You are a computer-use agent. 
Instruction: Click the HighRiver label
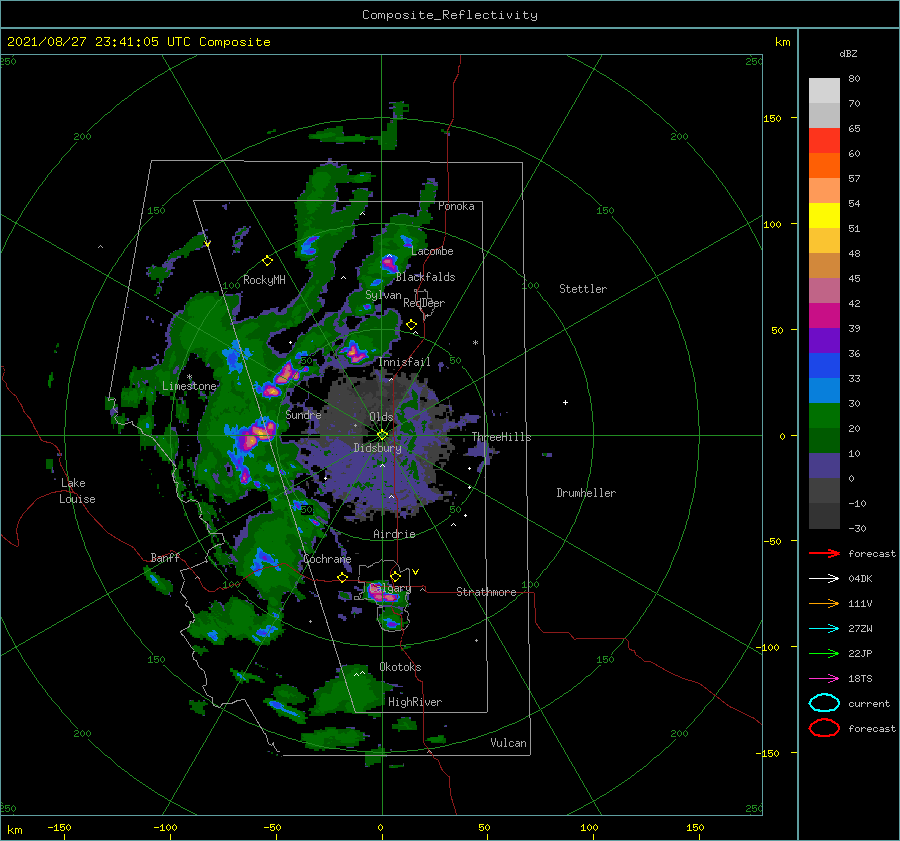point(415,702)
